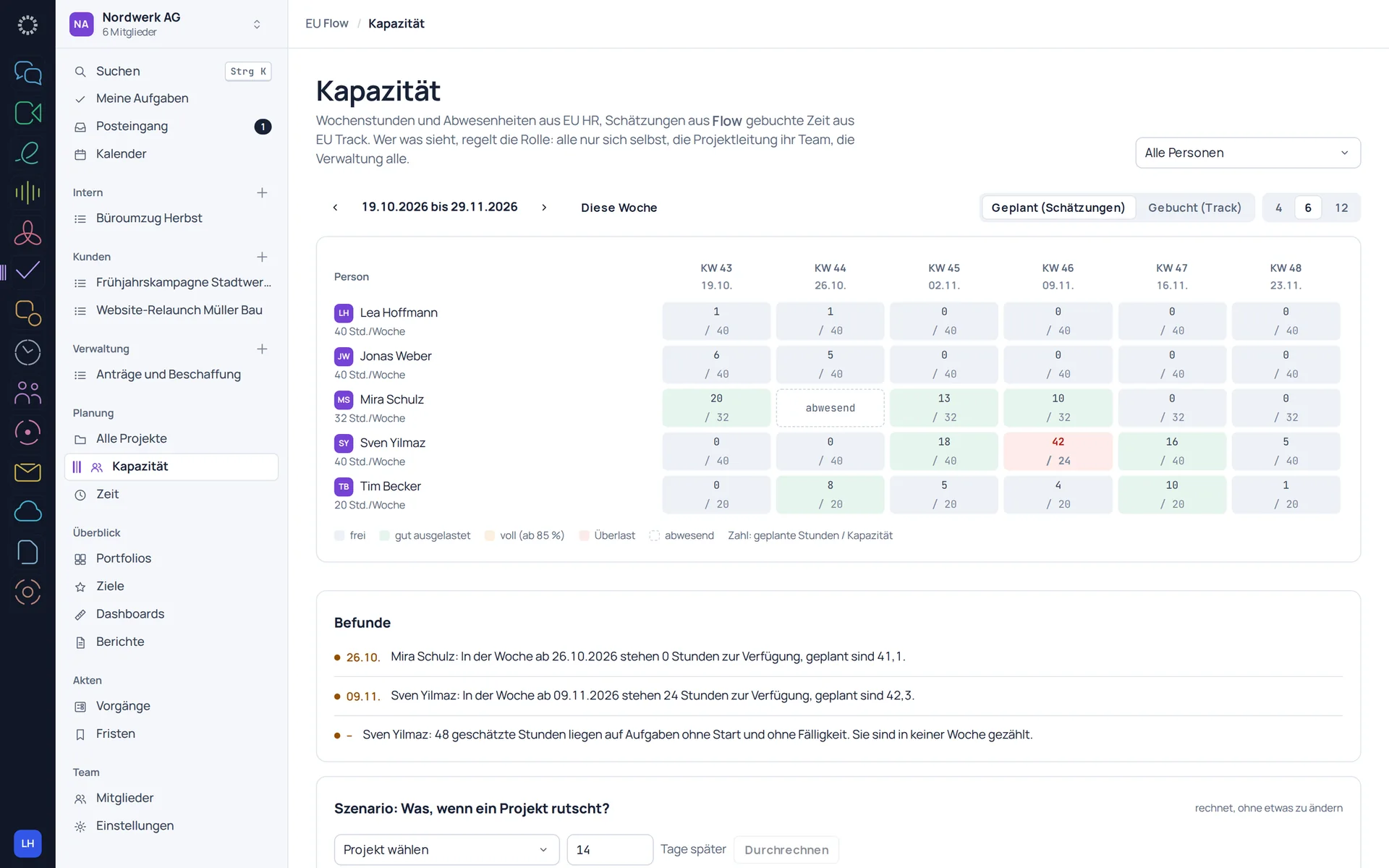The width and height of the screenshot is (1389, 868).
Task: Click Mira Schulz's 20 / 32 cell in KW 43
Action: (x=716, y=408)
